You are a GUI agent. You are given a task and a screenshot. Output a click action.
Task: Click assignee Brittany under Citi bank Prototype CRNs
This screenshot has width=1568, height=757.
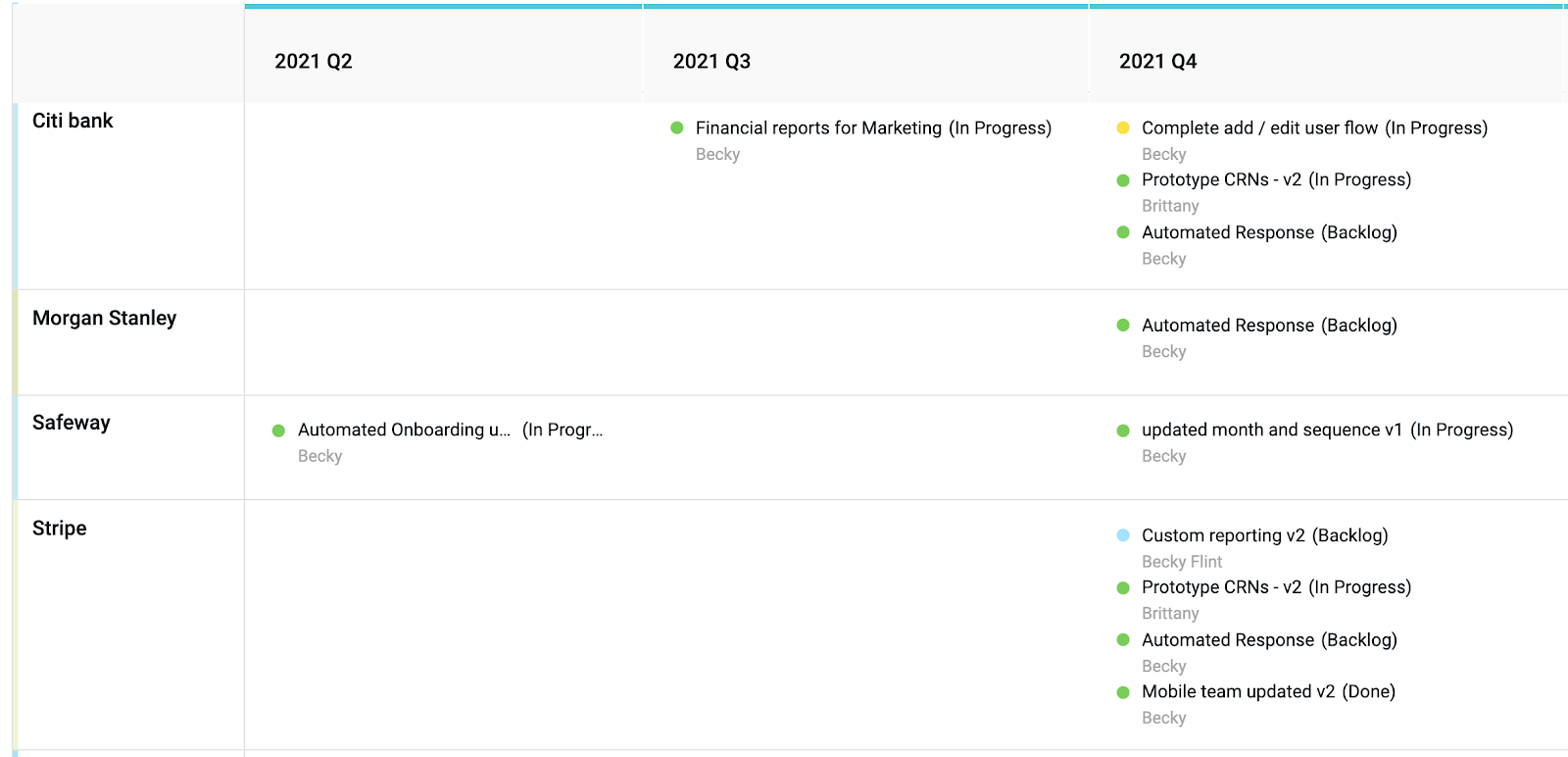coord(1170,206)
